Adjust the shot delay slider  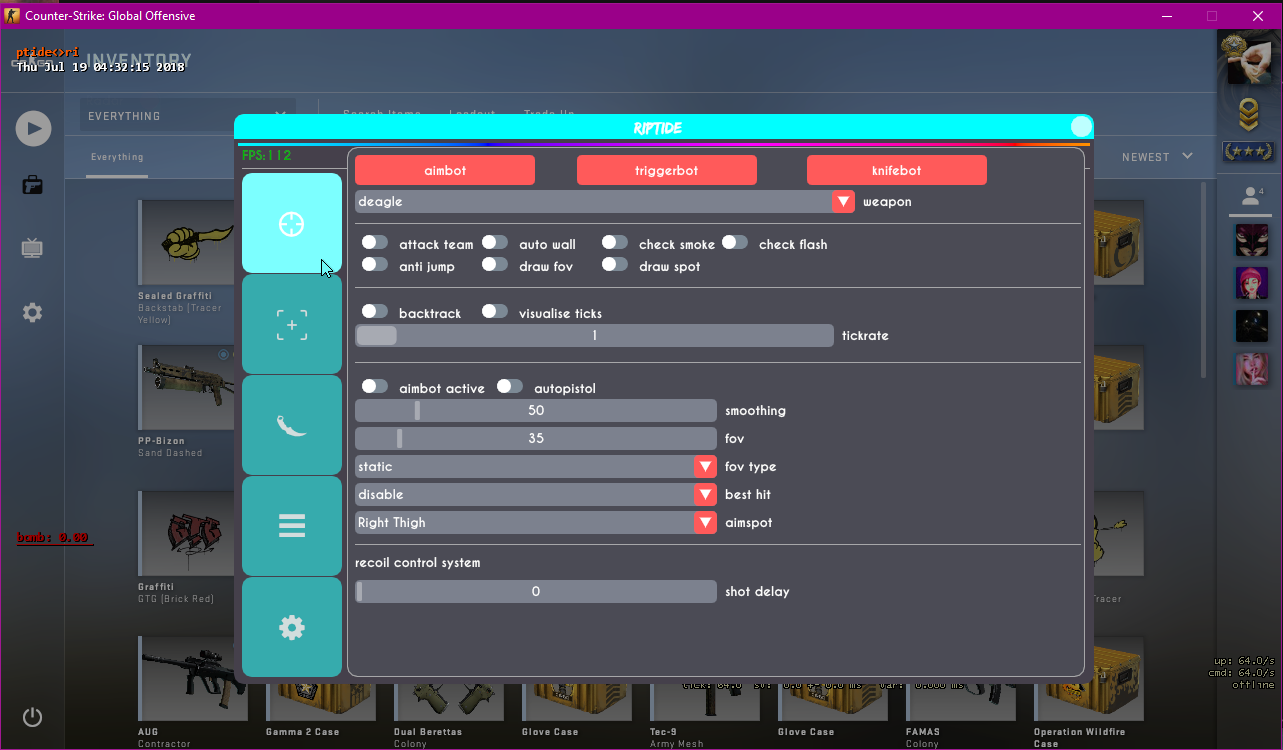click(536, 591)
